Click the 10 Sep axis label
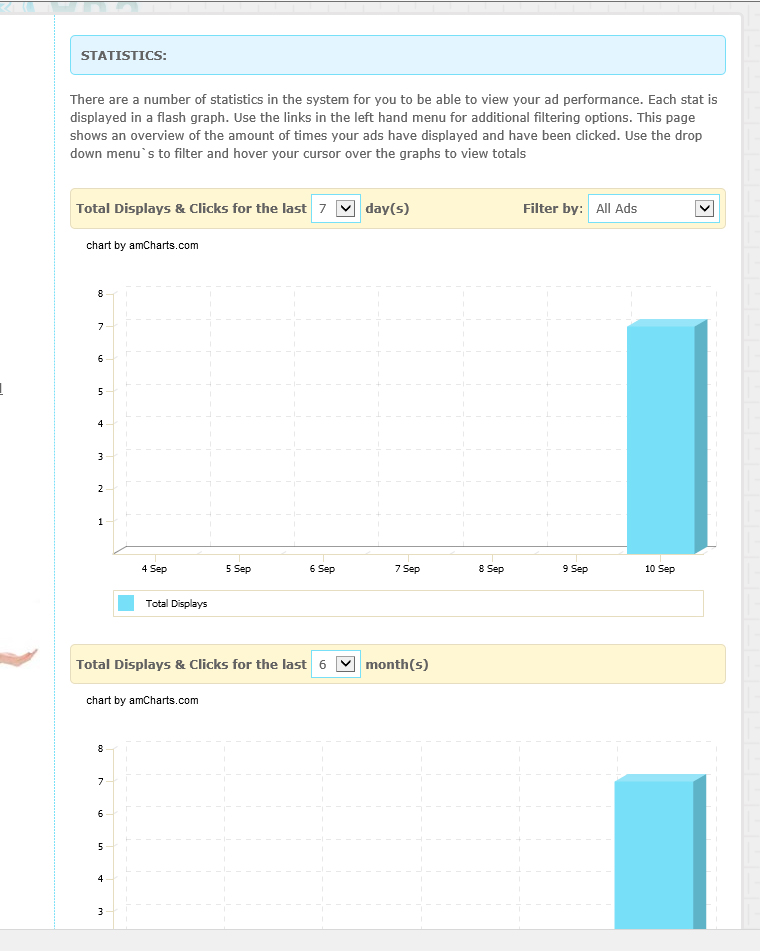760x951 pixels. [660, 569]
